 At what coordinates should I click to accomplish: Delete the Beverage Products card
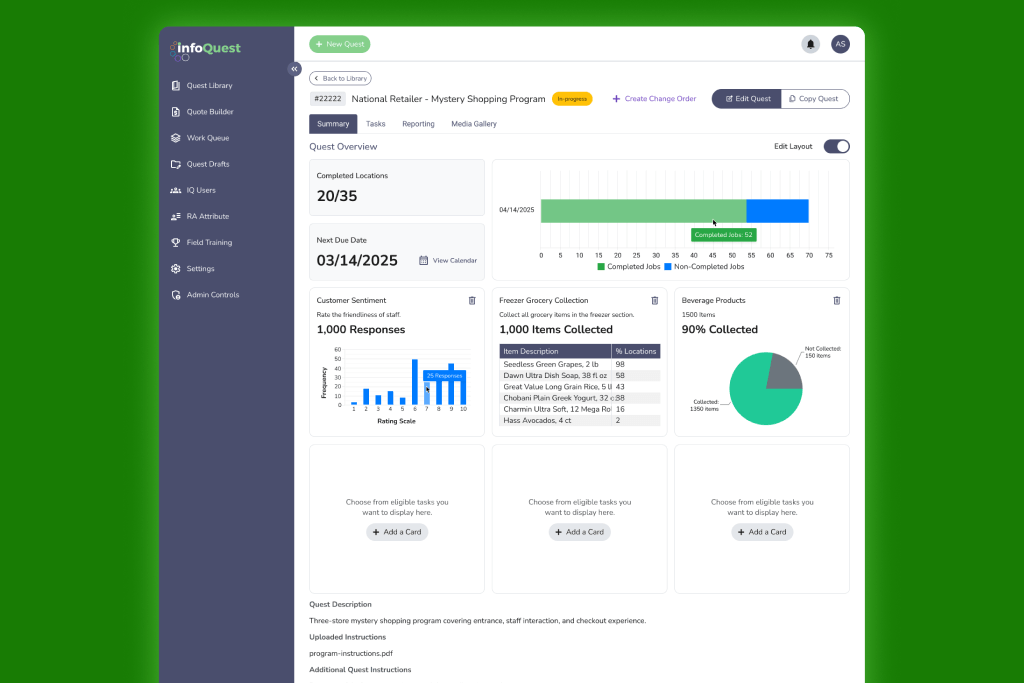point(837,300)
